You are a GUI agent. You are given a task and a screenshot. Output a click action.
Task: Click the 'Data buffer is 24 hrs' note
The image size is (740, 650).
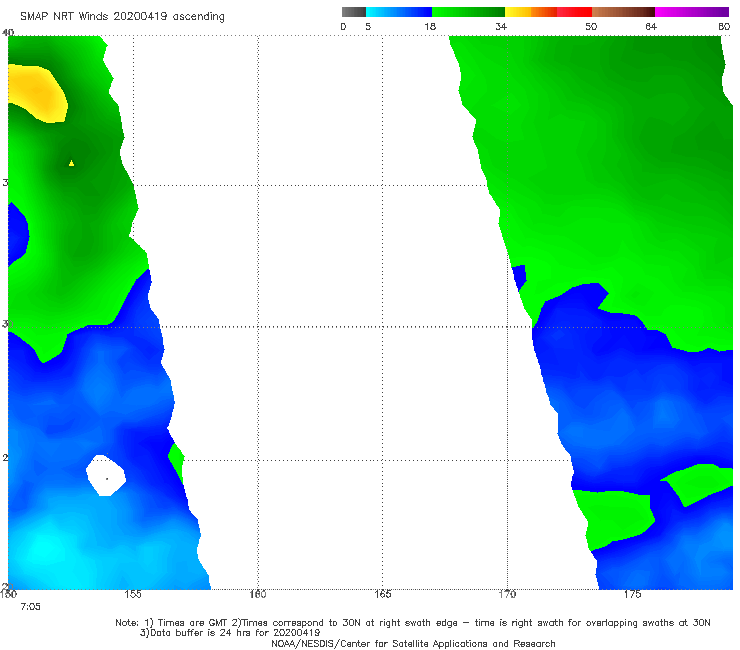point(230,633)
